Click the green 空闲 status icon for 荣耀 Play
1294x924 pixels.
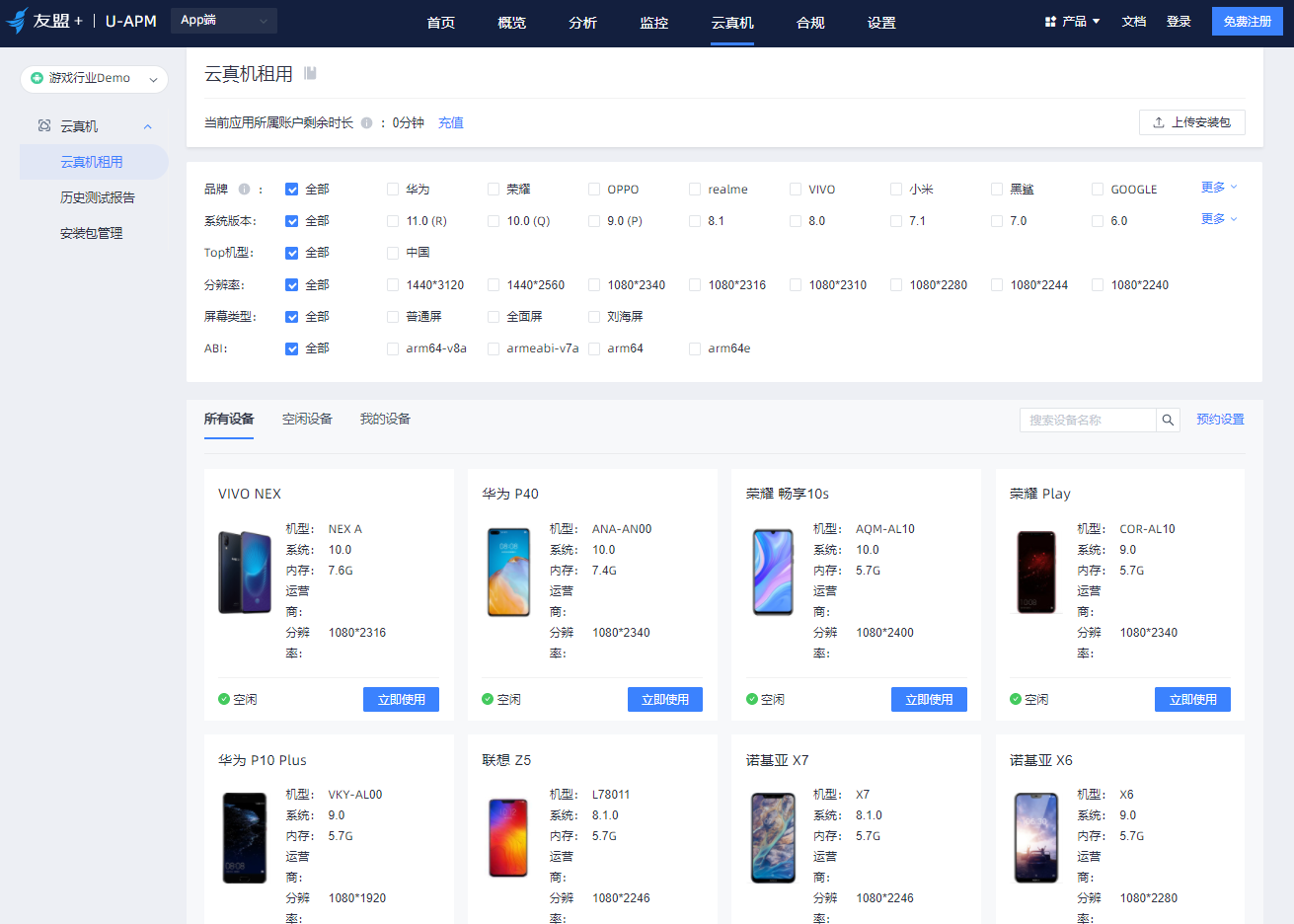point(1016,699)
